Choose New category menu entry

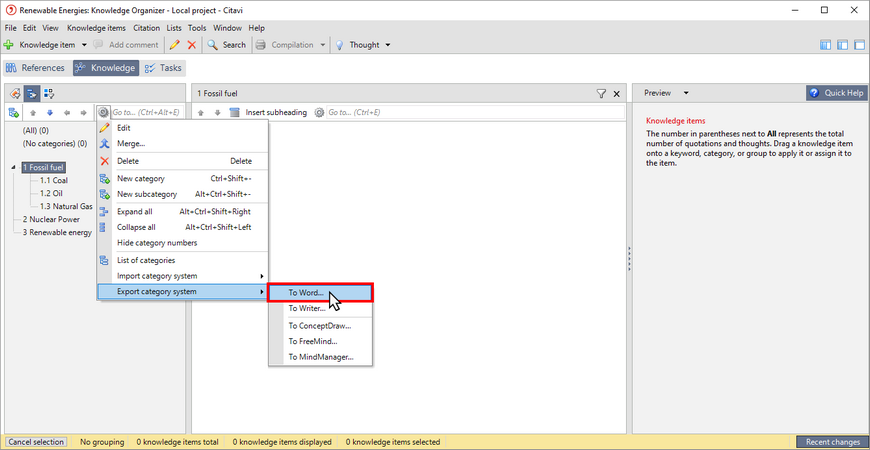tap(183, 179)
